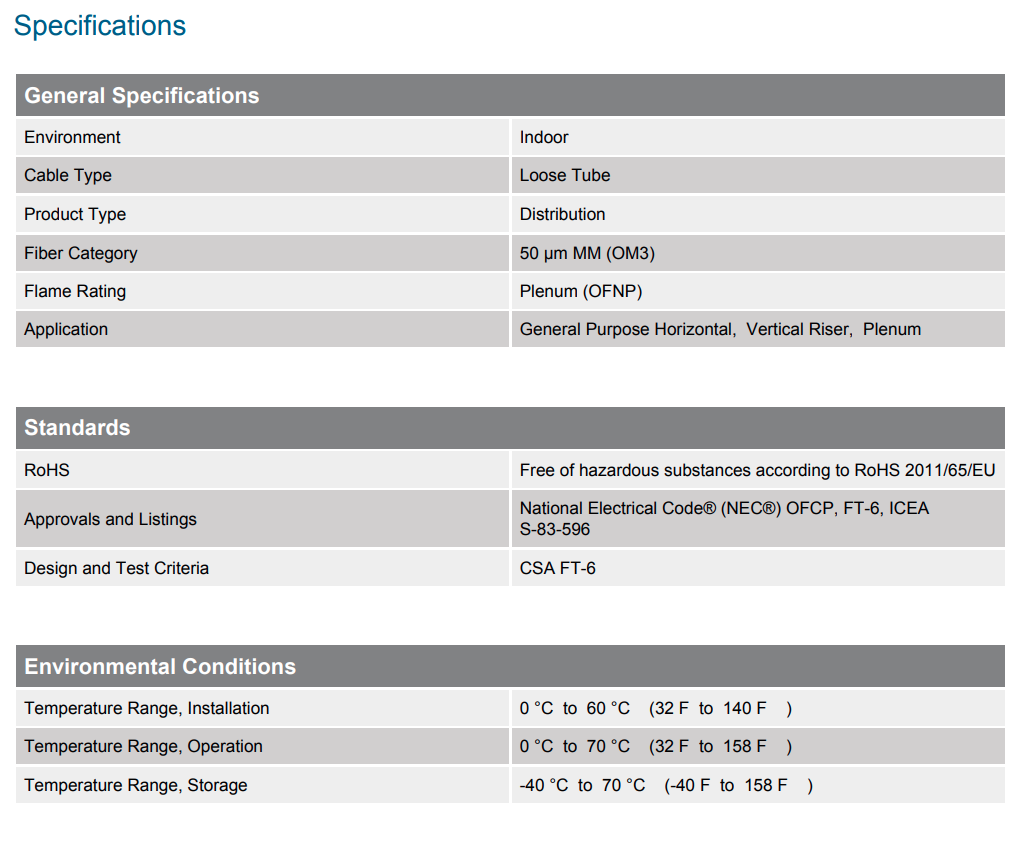Select the Fiber Category label
The height and width of the screenshot is (842, 1029).
point(81,253)
